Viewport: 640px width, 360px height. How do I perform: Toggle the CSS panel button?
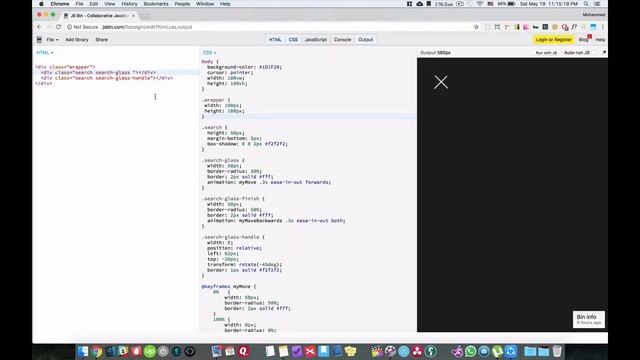coord(293,40)
